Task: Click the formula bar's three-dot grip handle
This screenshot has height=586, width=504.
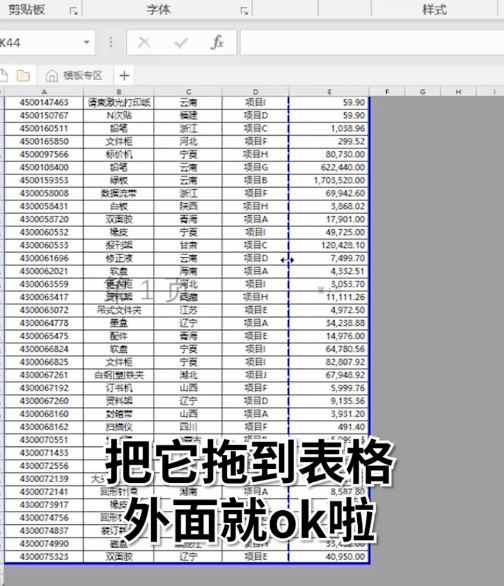Action: click(111, 42)
